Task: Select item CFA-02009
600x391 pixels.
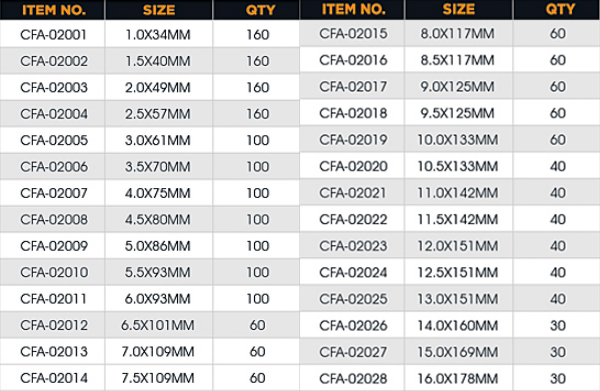Action: click(x=54, y=246)
